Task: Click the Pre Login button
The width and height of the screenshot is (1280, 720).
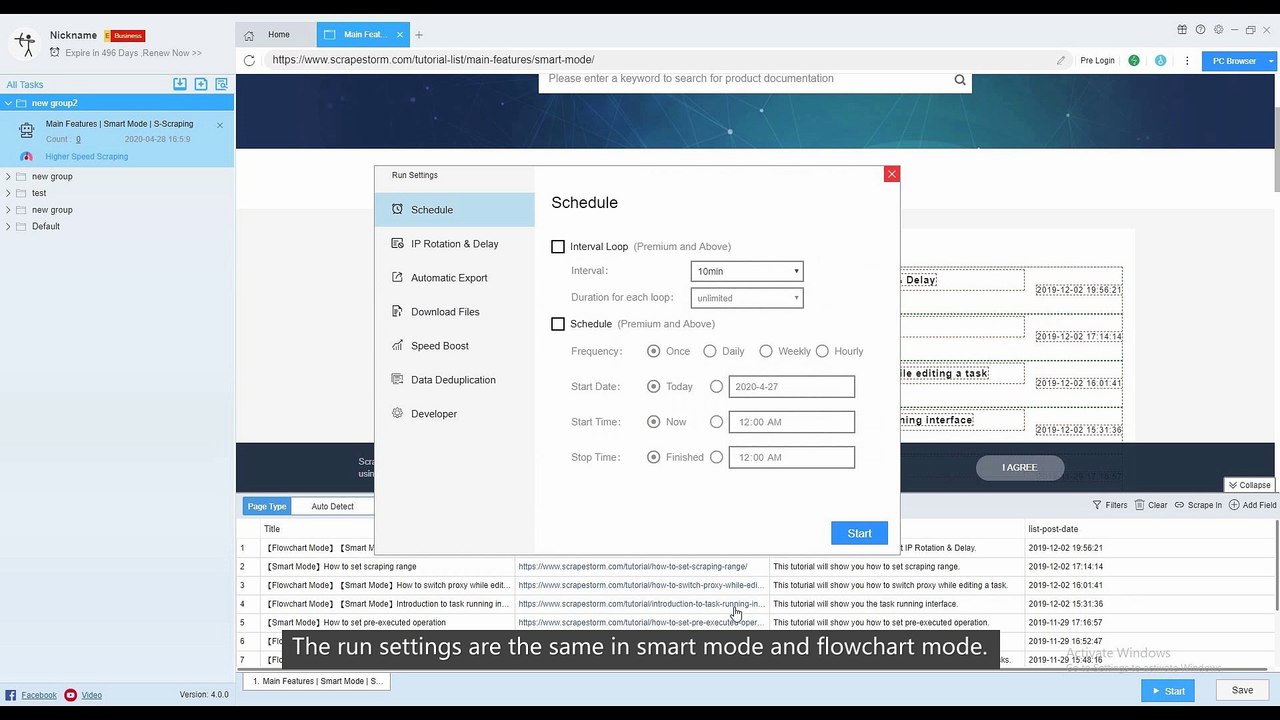Action: coord(1097,61)
